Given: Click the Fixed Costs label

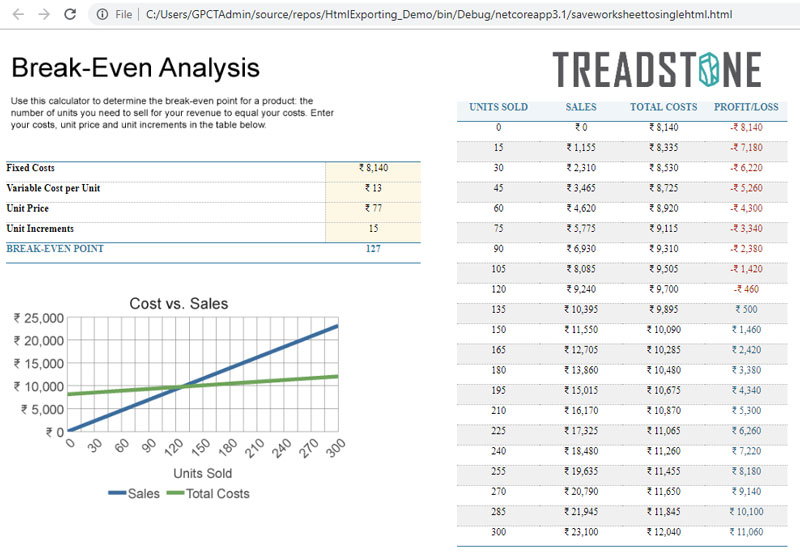Looking at the screenshot, I should point(30,168).
